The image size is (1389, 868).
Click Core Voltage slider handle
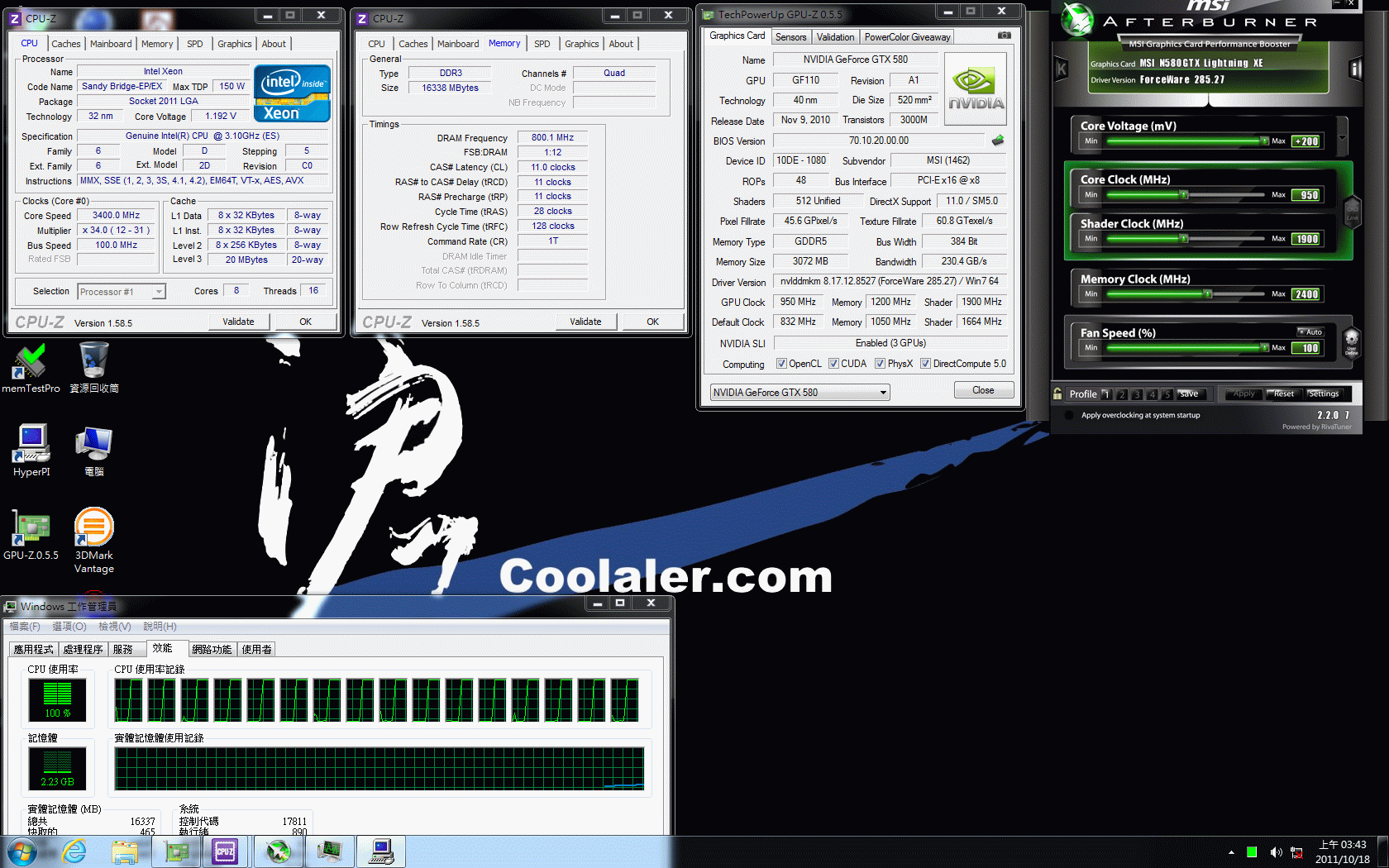click(x=1265, y=141)
